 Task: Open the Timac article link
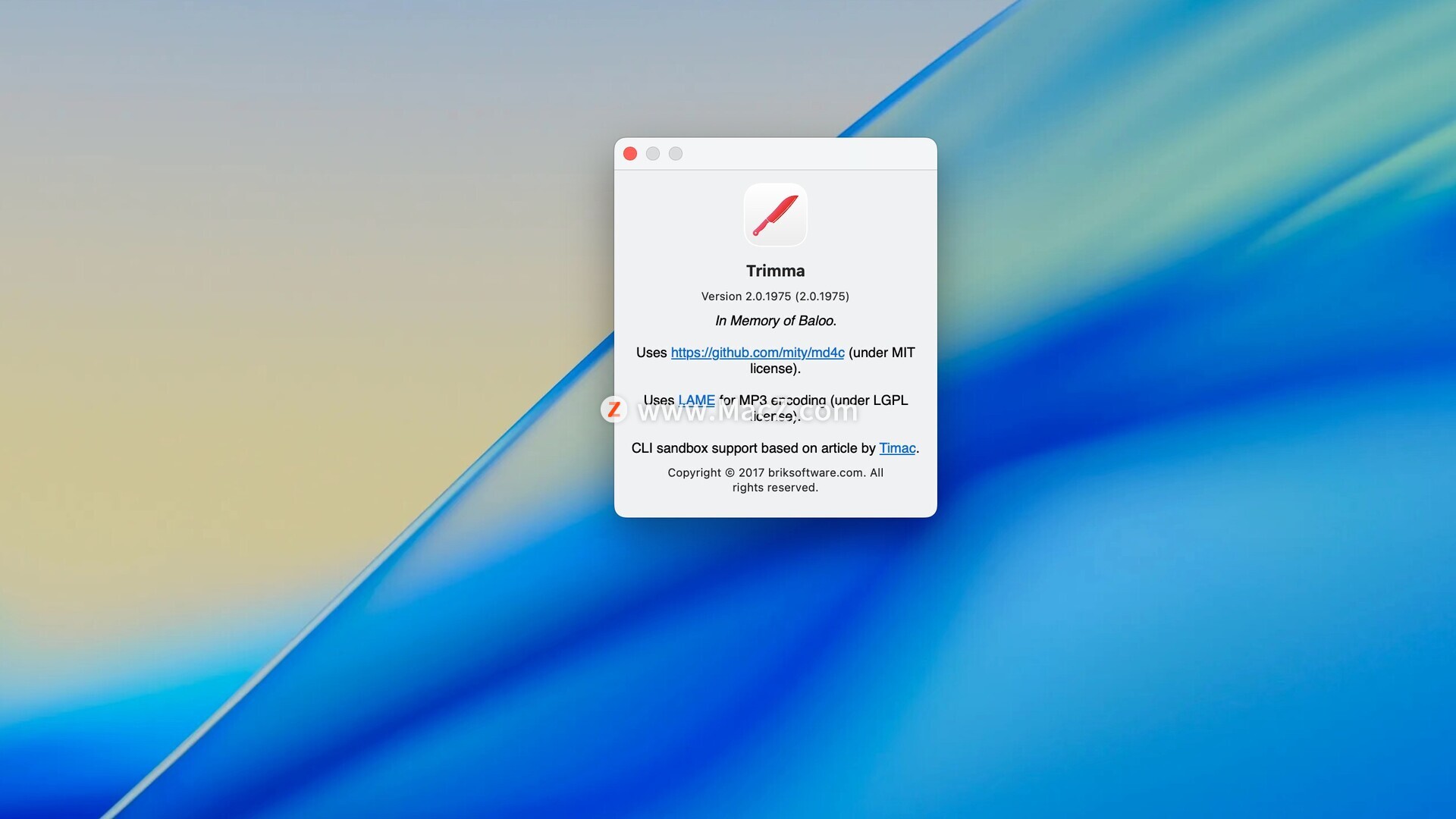click(897, 448)
